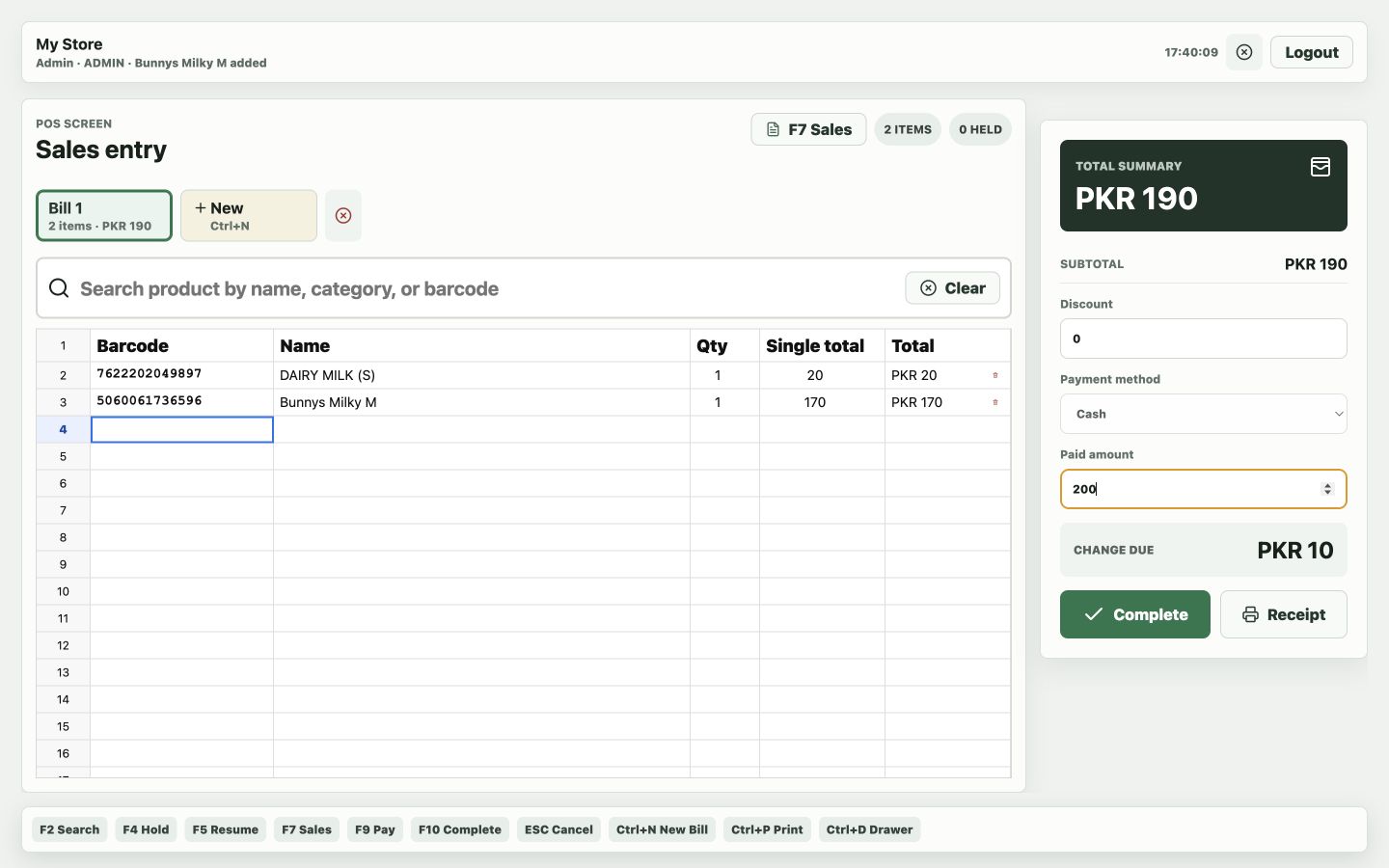Click the Qty column header
Image resolution: width=1389 pixels, height=868 pixels.
[725, 345]
